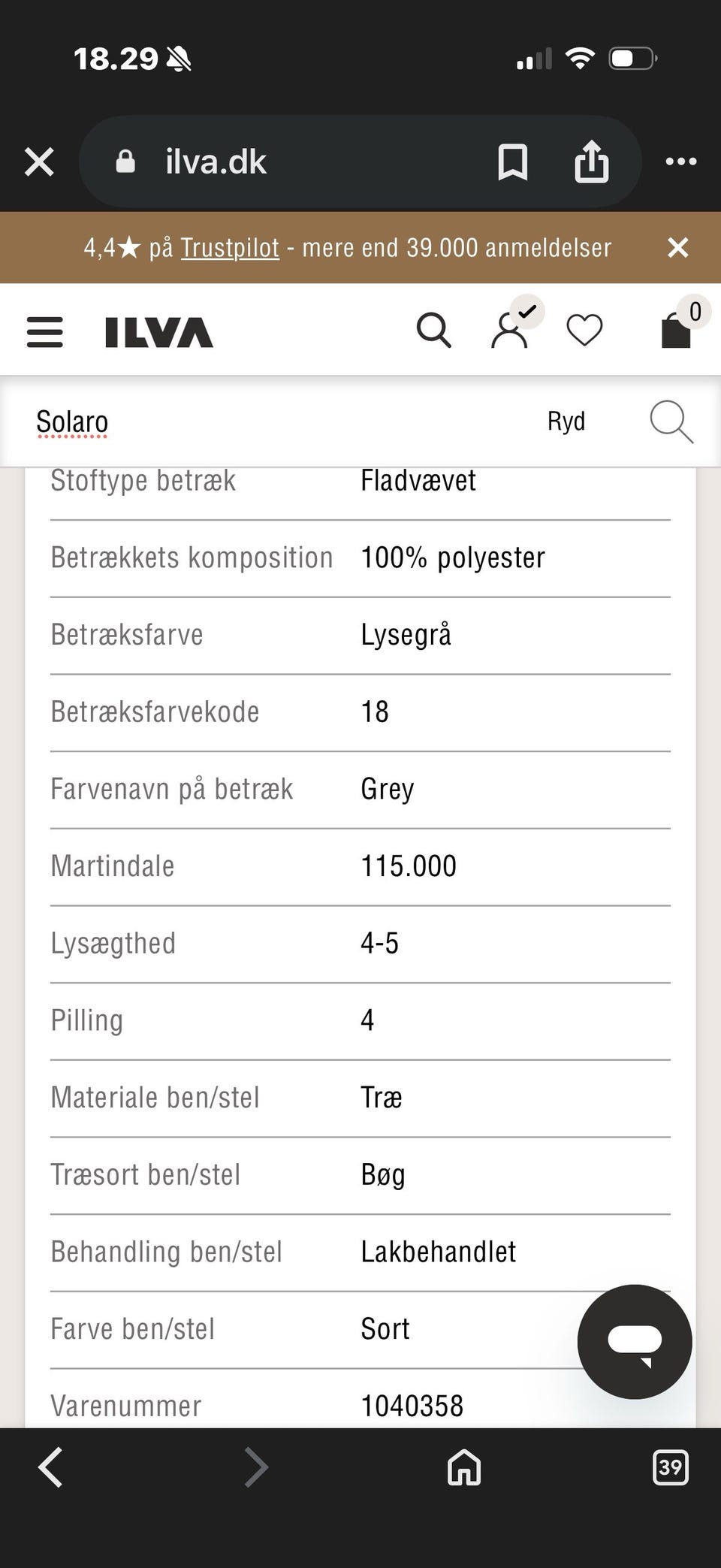Open the browser more options menu
The width and height of the screenshot is (721, 1568).
click(x=681, y=162)
